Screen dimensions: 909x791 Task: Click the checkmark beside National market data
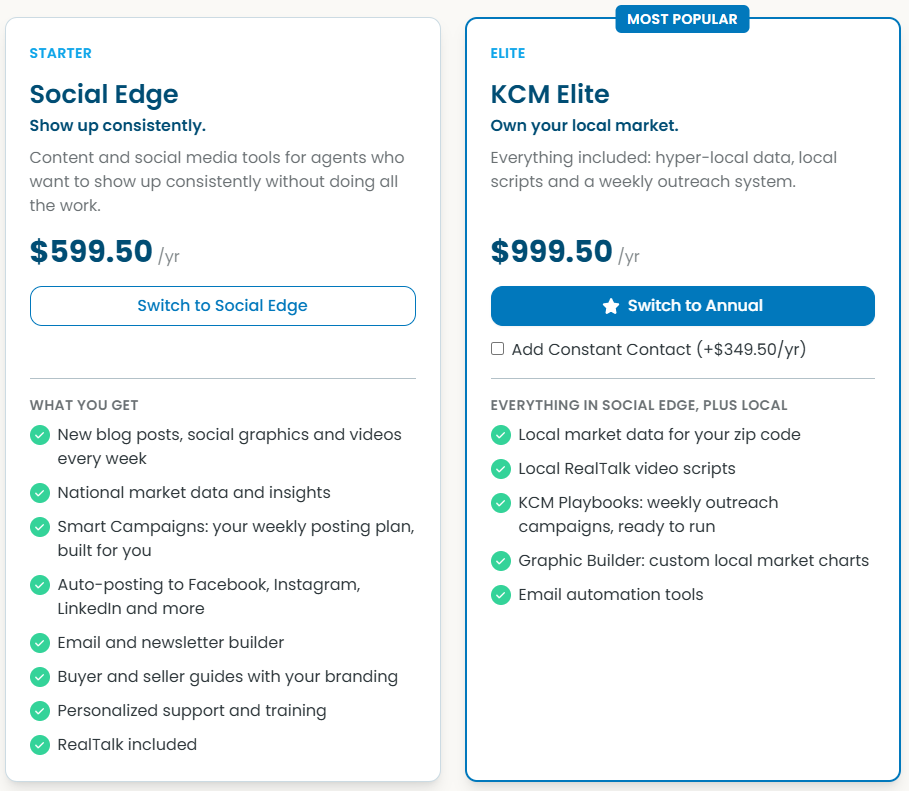point(40,493)
